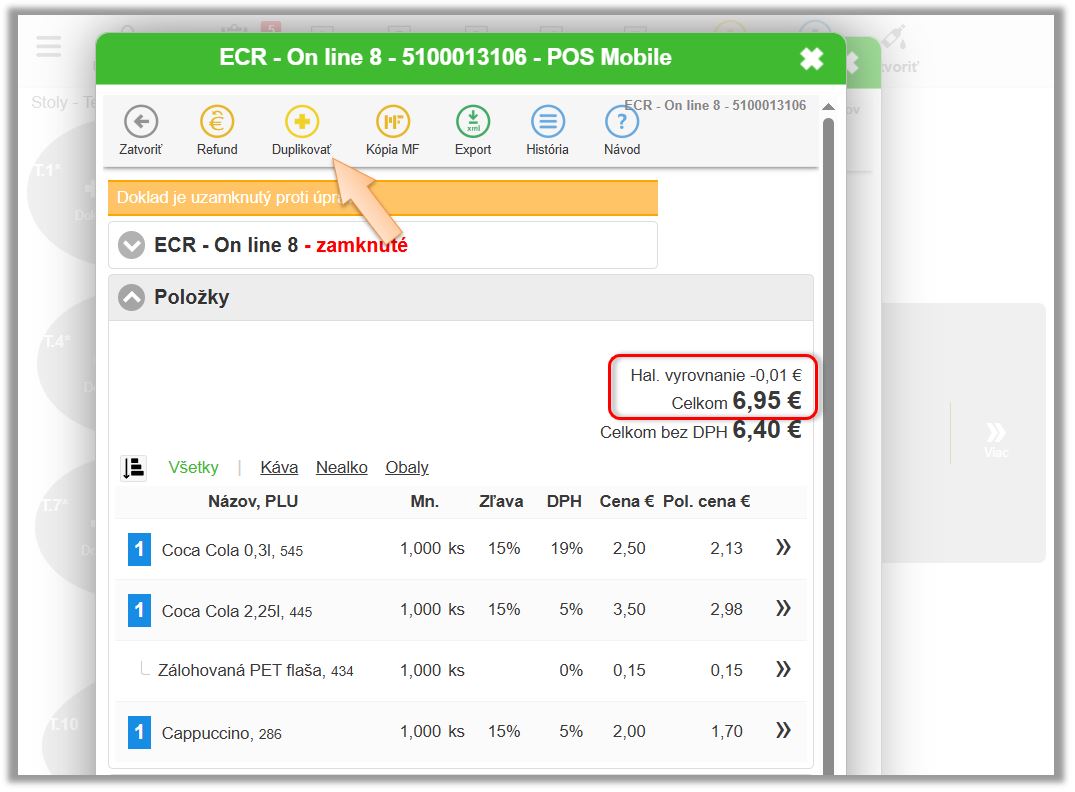Image resolution: width=1075 pixels, height=792 pixels.
Task: Open the Refund euro icon
Action: tap(217, 123)
